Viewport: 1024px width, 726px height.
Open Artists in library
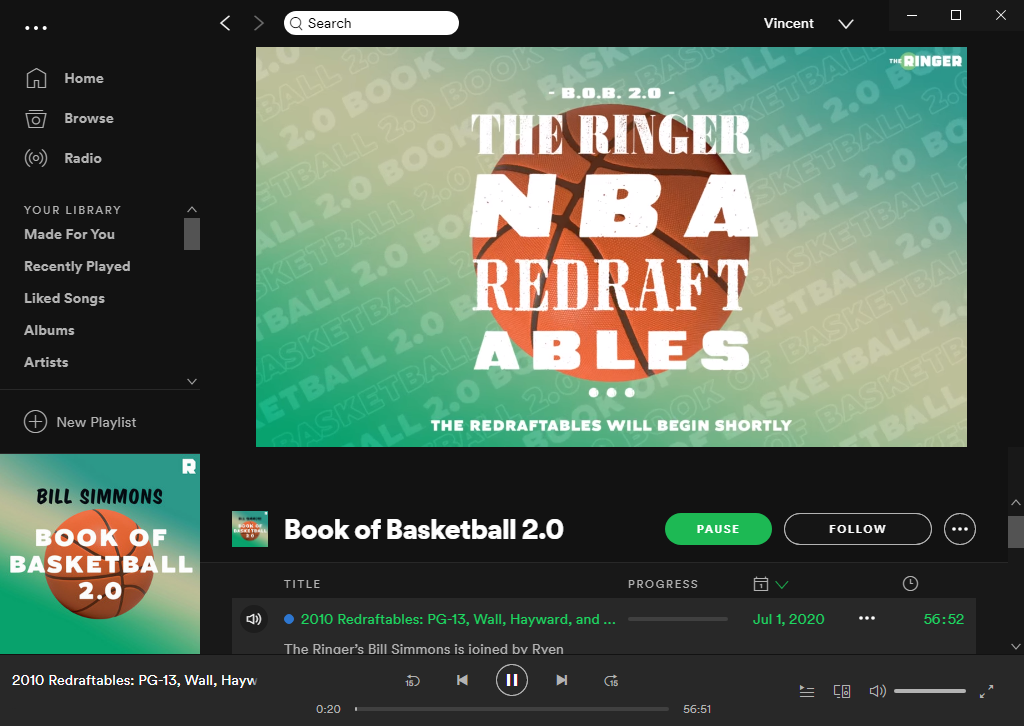[x=46, y=362]
